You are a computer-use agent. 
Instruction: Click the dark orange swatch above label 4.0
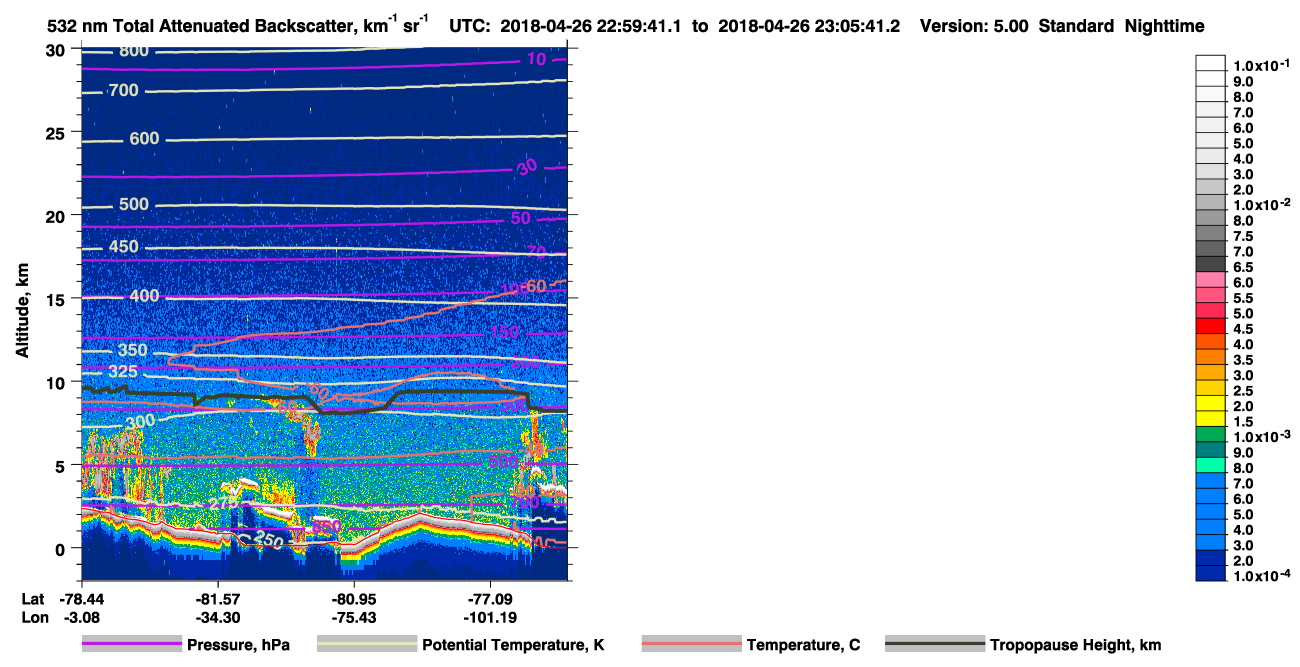tap(1210, 341)
